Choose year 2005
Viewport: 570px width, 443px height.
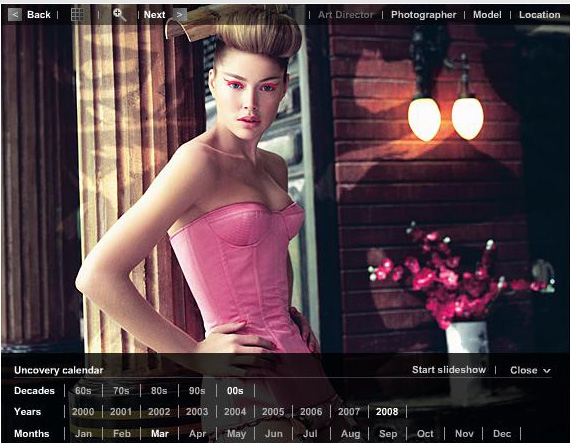(273, 412)
